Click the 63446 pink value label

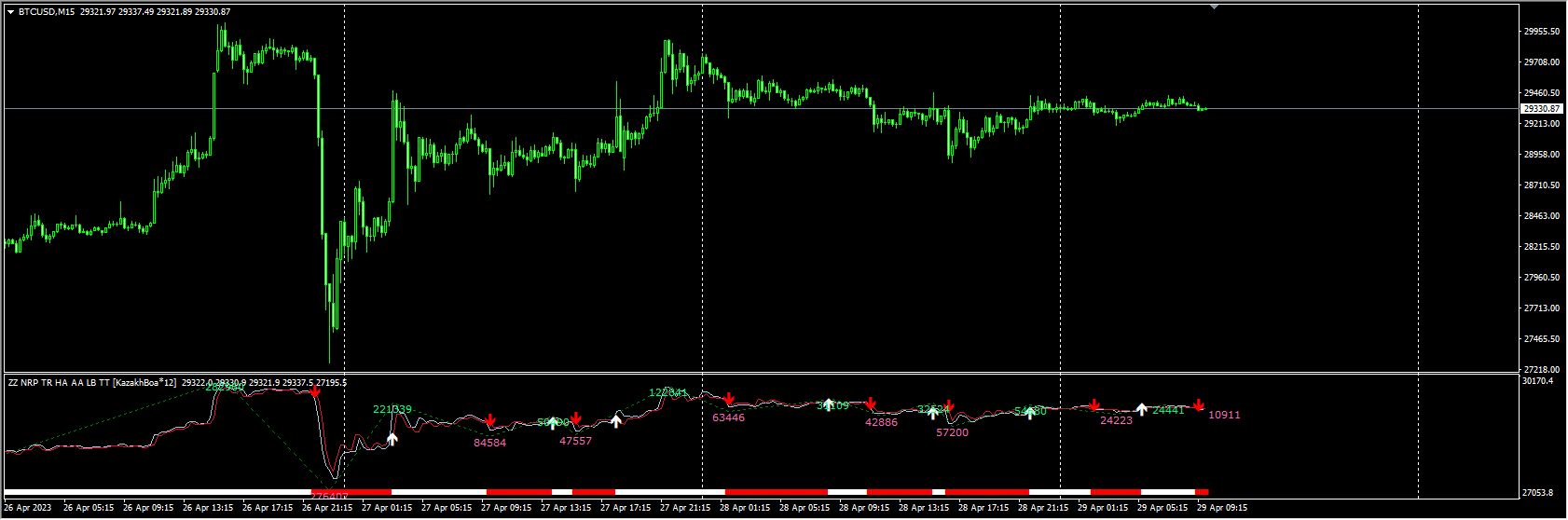pos(729,417)
